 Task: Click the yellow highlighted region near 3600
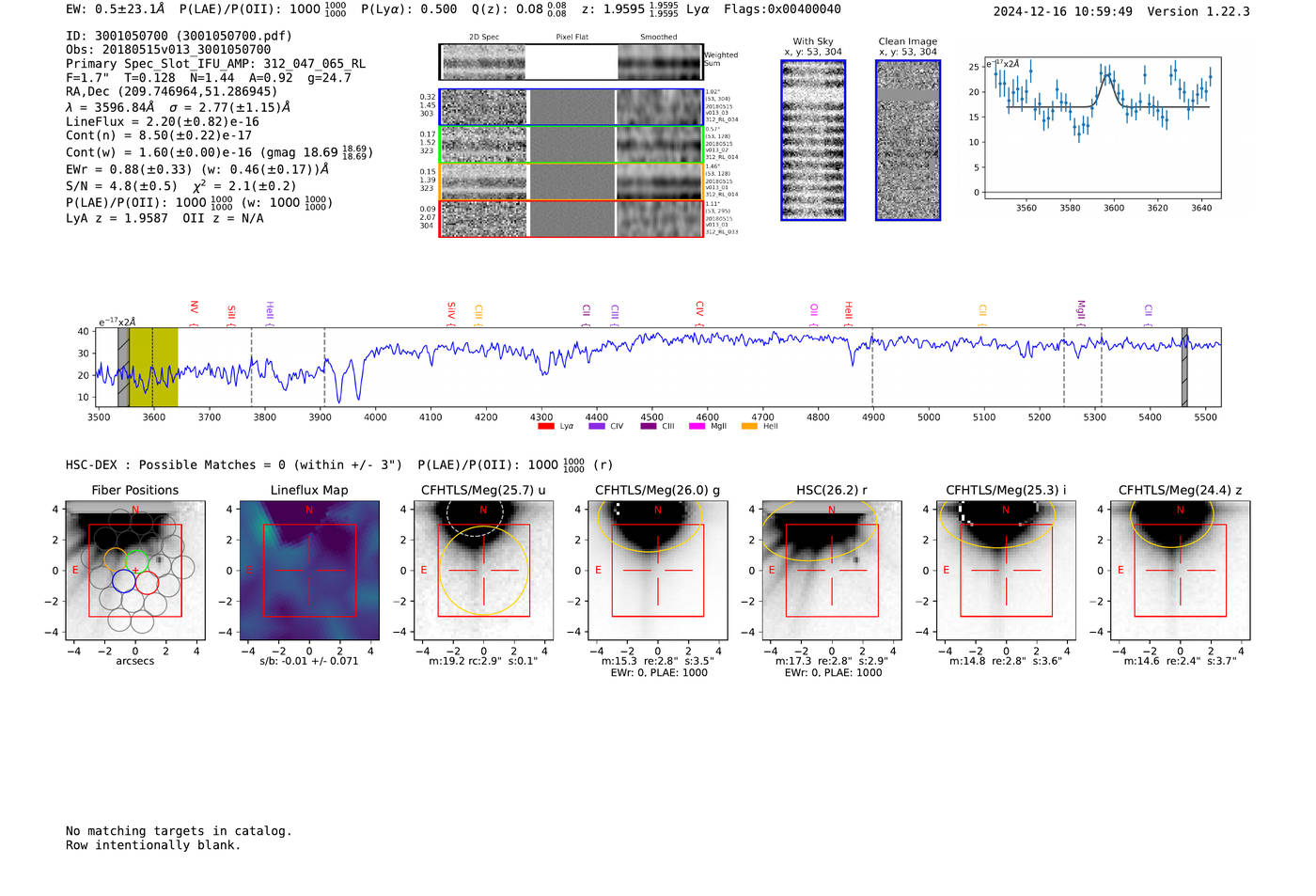click(x=153, y=368)
